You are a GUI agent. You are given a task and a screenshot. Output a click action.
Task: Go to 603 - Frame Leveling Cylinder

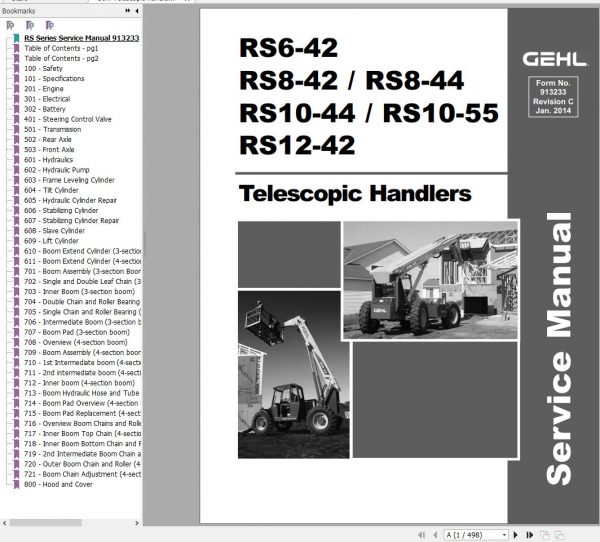(69, 180)
